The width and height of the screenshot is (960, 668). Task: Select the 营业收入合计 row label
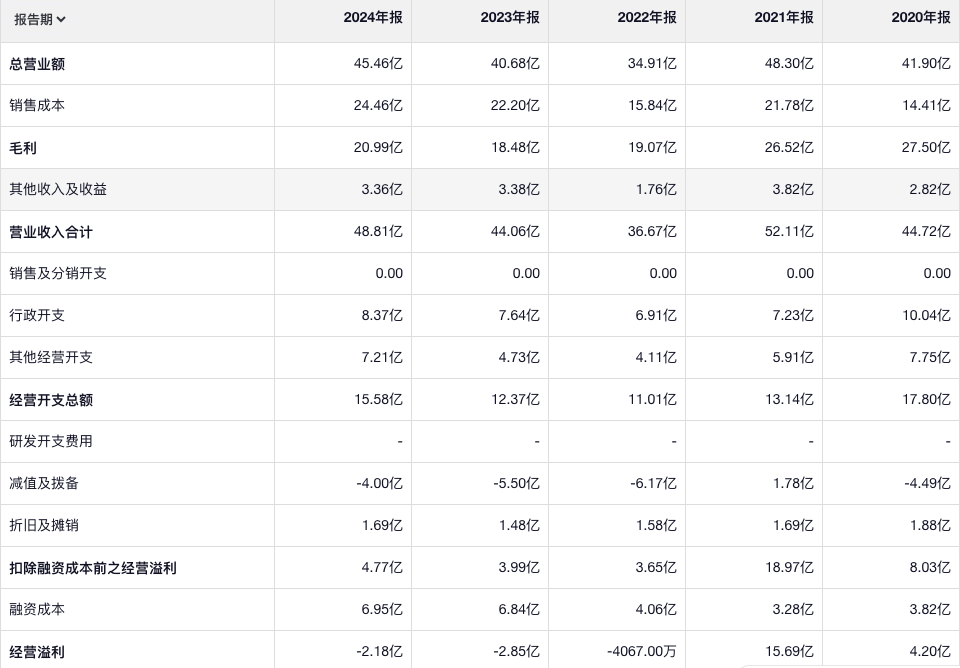(51, 232)
